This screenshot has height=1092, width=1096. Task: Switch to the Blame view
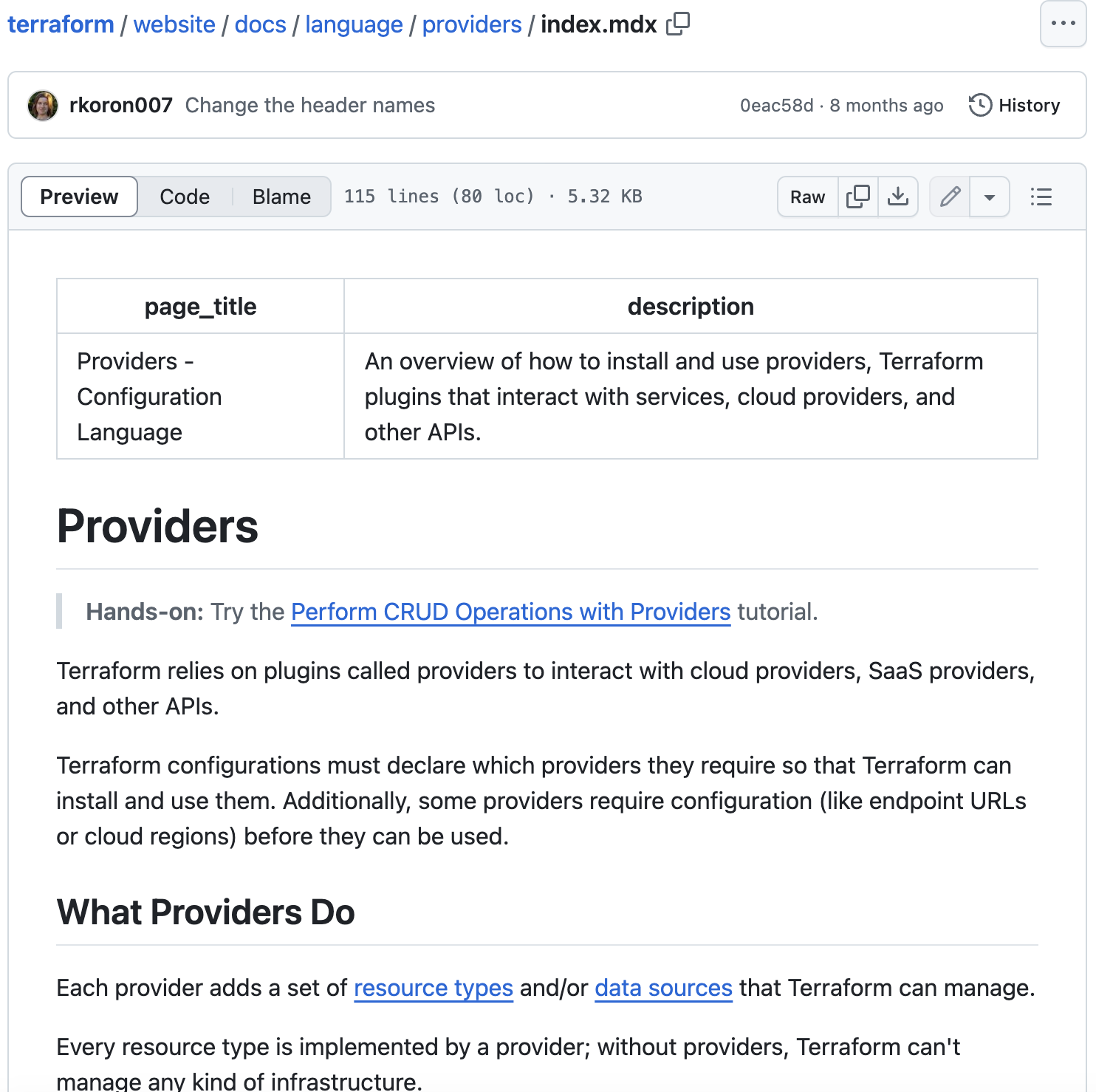281,197
